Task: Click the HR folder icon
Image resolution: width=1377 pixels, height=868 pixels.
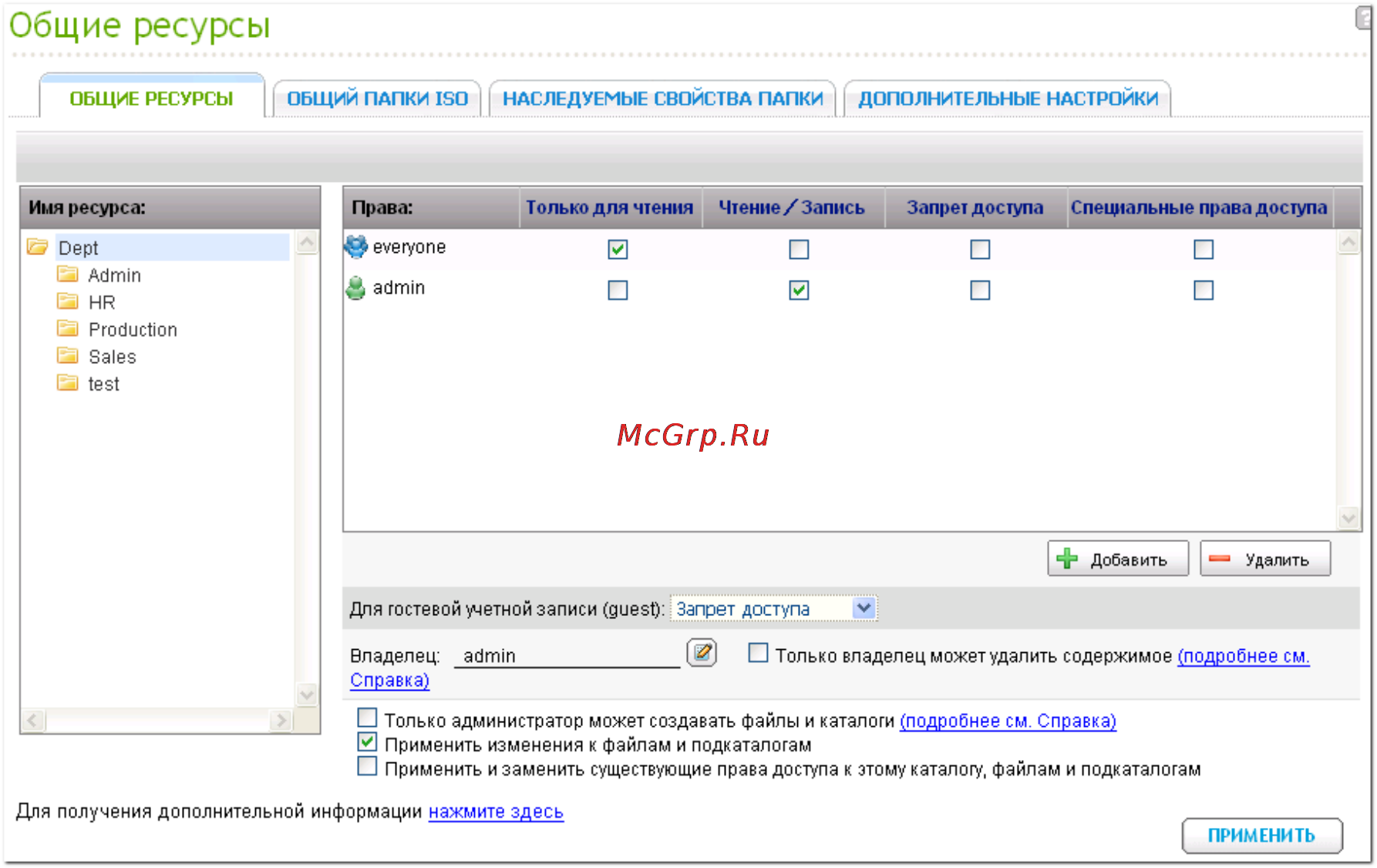Action: click(68, 301)
